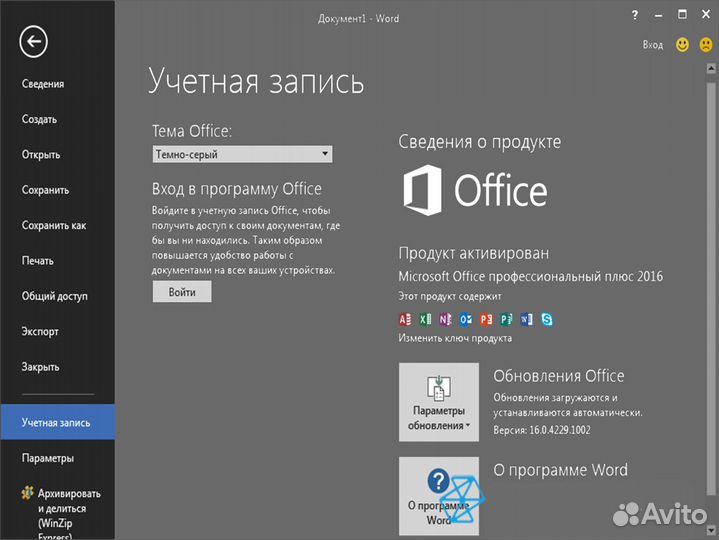Select Создать in the sidebar
This screenshot has height=540, width=719.
click(x=39, y=119)
